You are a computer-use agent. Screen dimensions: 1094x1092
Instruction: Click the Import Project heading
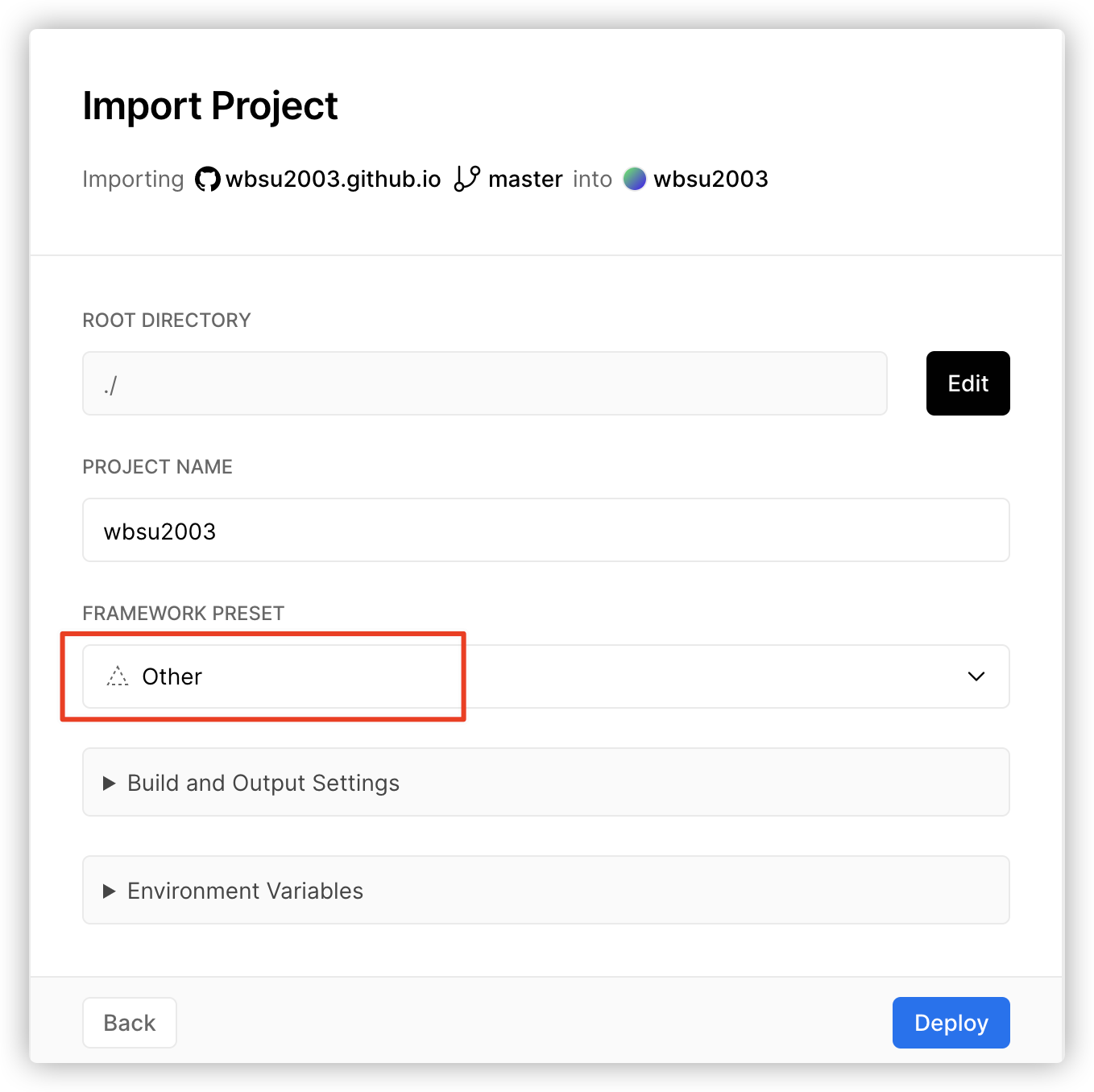click(210, 106)
